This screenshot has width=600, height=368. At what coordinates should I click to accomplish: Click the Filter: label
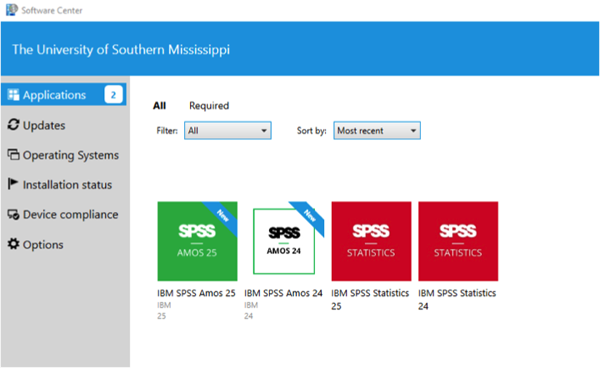(167, 130)
